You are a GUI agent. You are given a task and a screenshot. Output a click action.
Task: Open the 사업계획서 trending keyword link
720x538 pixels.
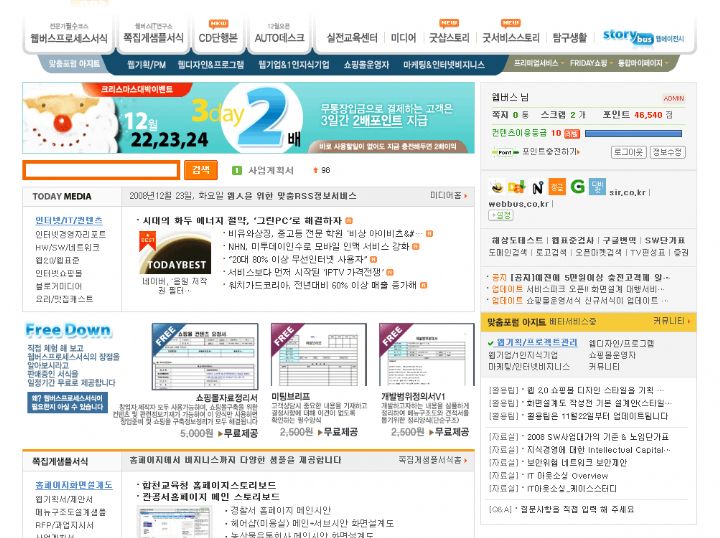click(x=271, y=170)
